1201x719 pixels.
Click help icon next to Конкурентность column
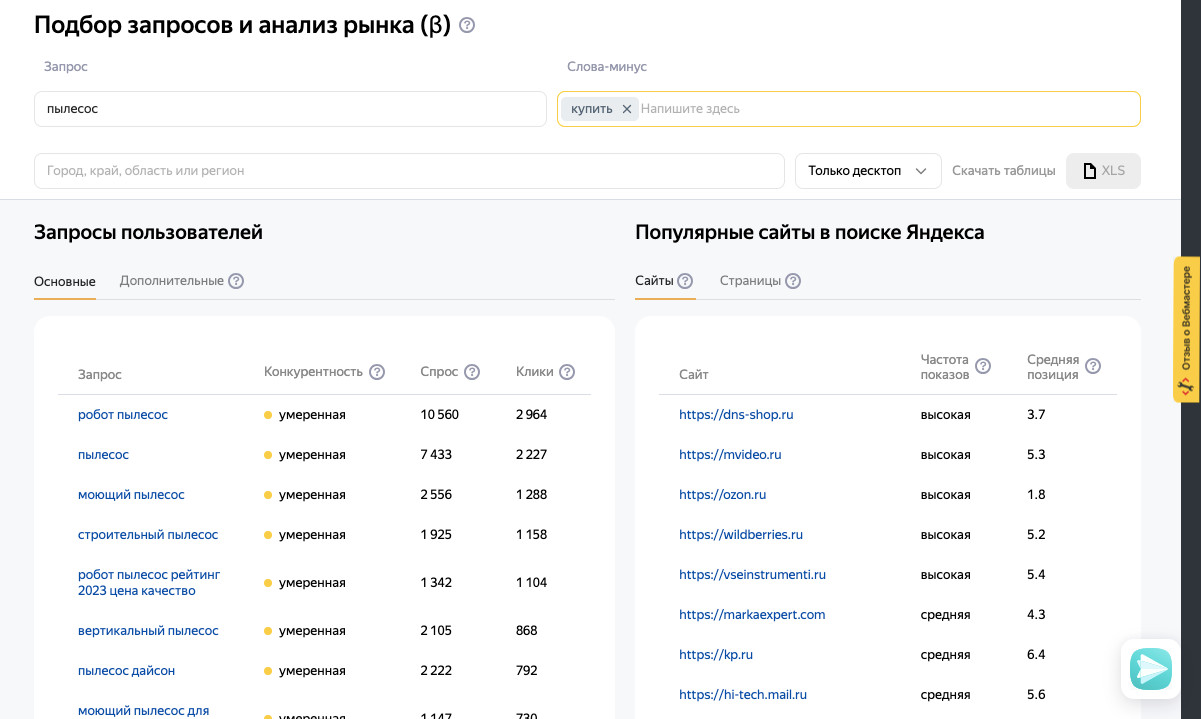pos(377,372)
